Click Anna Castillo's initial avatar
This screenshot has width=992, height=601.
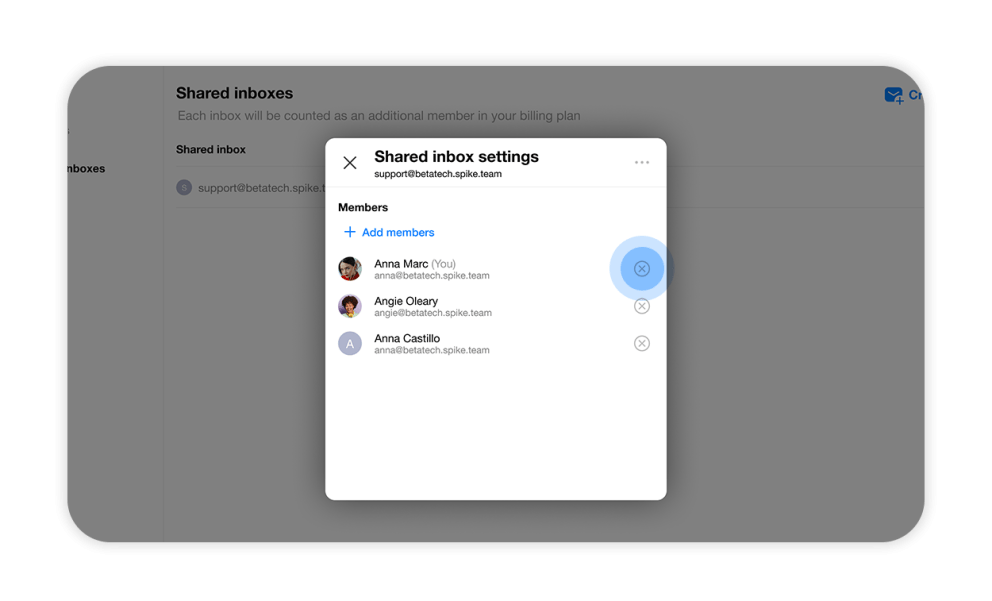click(x=351, y=343)
